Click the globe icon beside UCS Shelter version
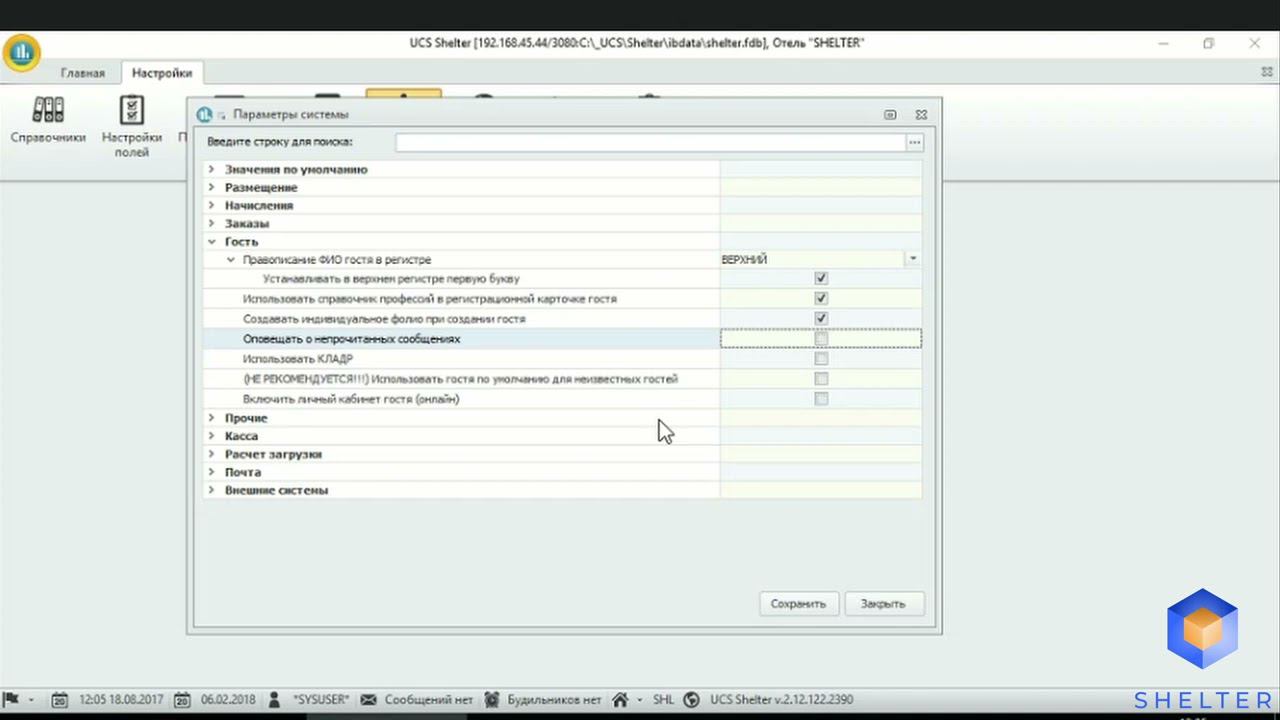 (691, 700)
